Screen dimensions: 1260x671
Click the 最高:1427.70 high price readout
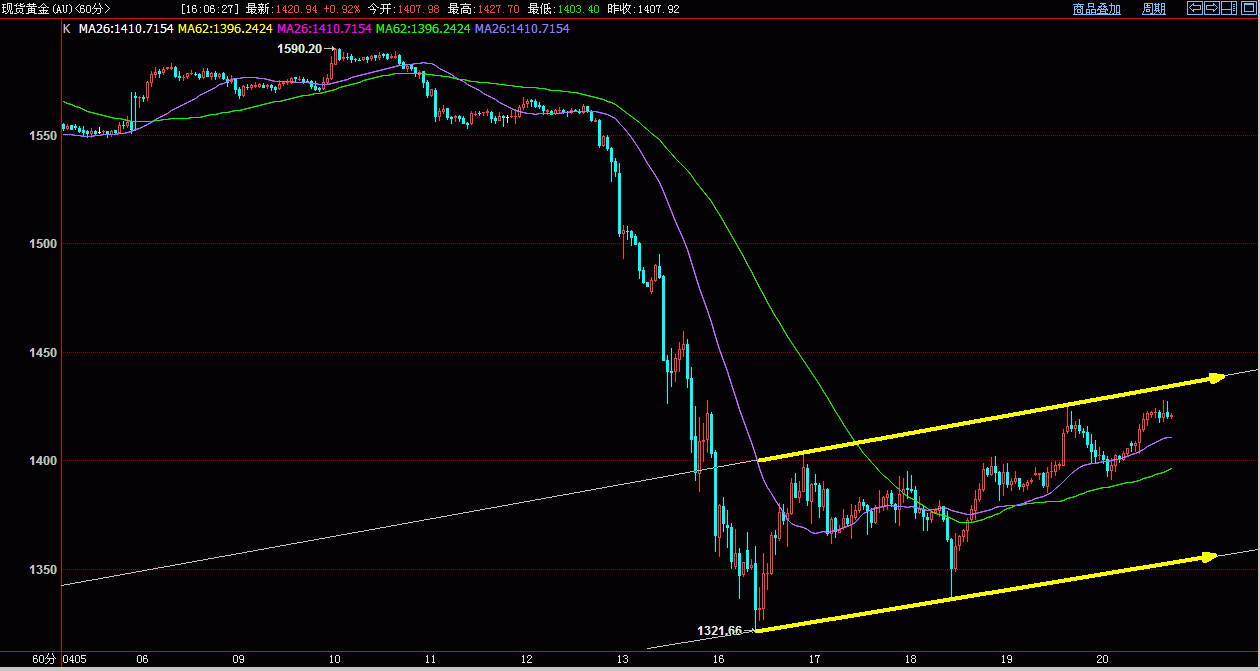(482, 9)
